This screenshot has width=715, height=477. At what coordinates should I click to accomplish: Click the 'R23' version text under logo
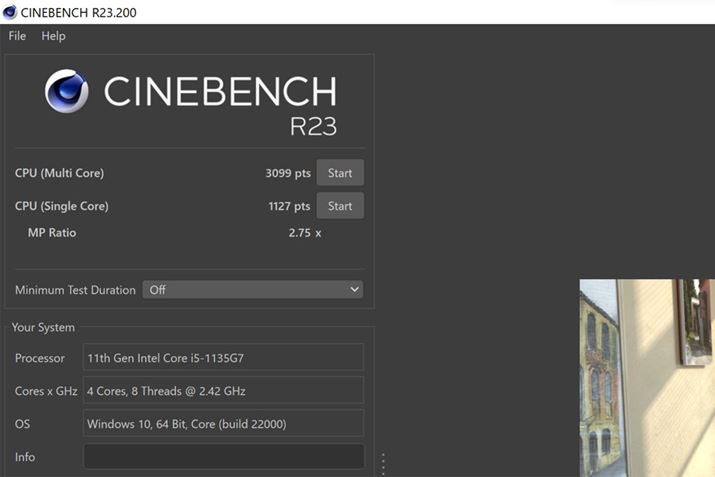[x=313, y=126]
